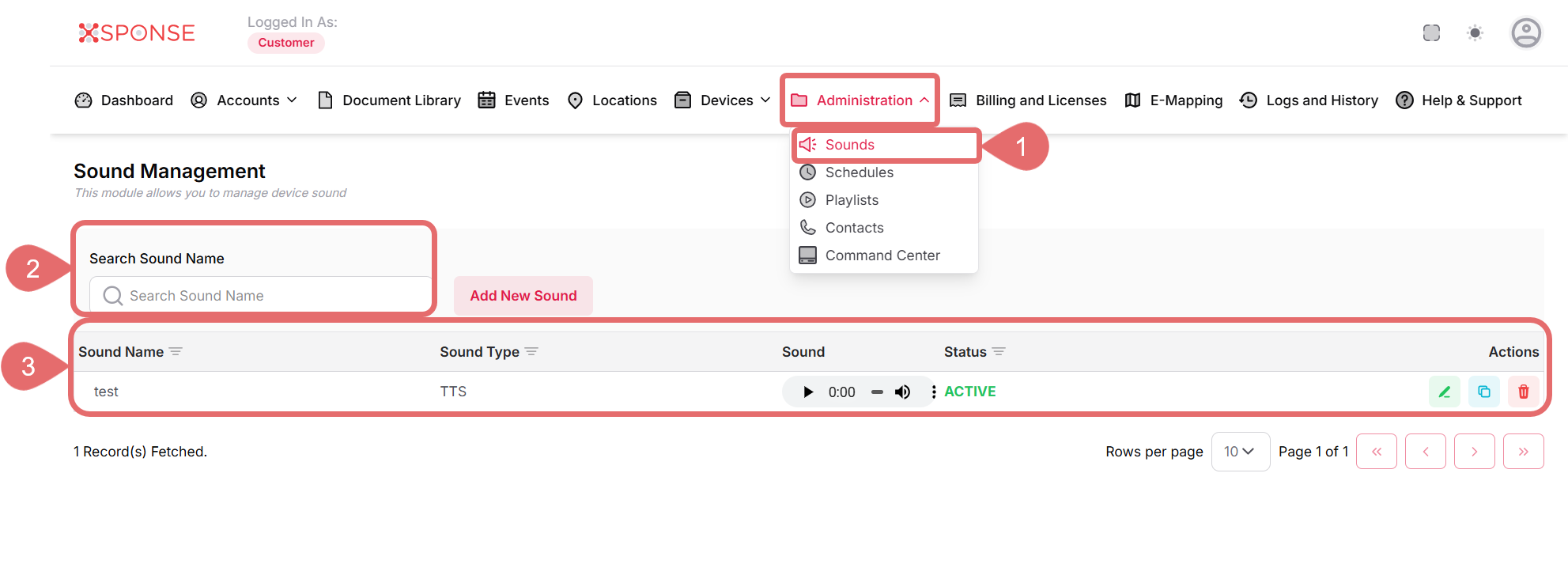
Task: Open the audio player three-dot options
Action: tap(934, 392)
